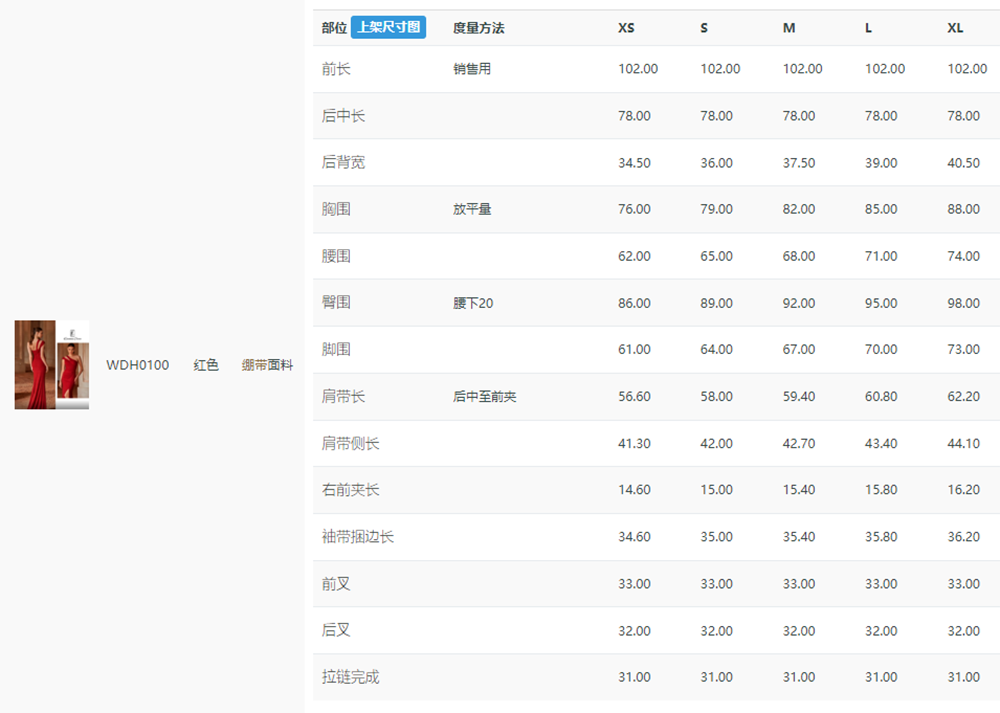Click the XL size column header
This screenshot has height=713, width=1000.
pyautogui.click(x=955, y=28)
